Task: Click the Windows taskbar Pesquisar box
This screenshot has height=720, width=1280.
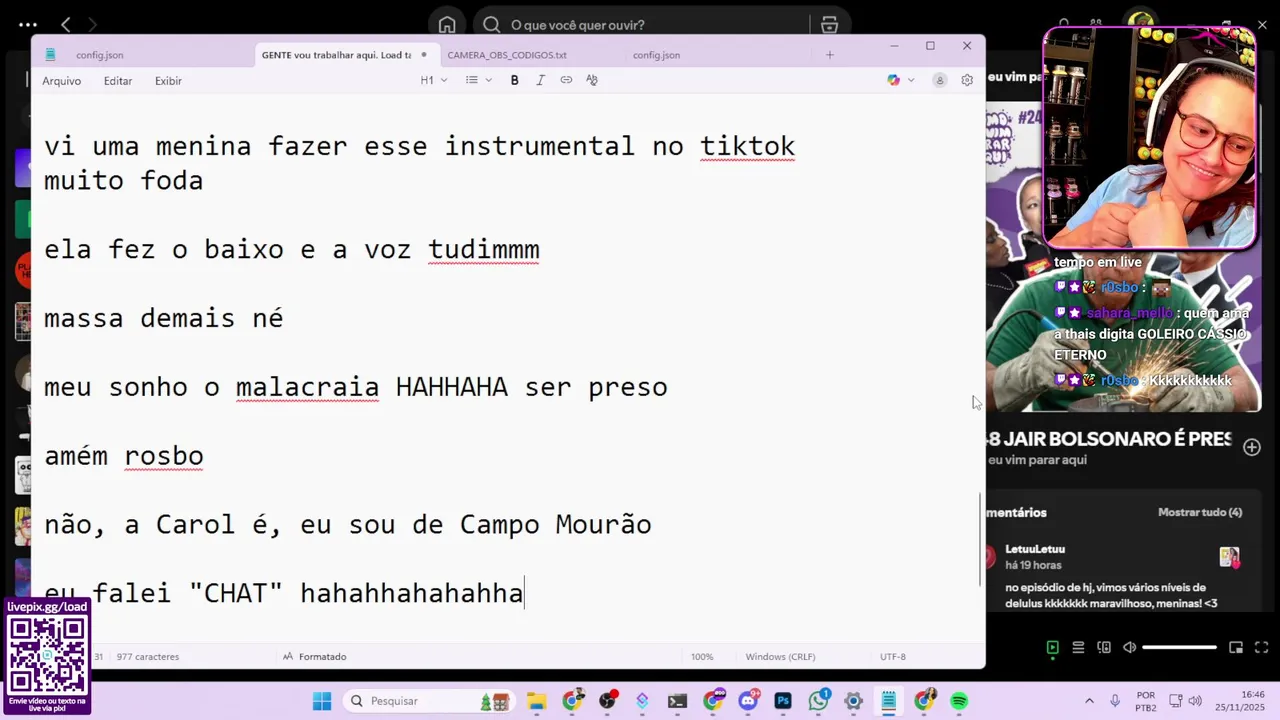Action: [x=428, y=701]
